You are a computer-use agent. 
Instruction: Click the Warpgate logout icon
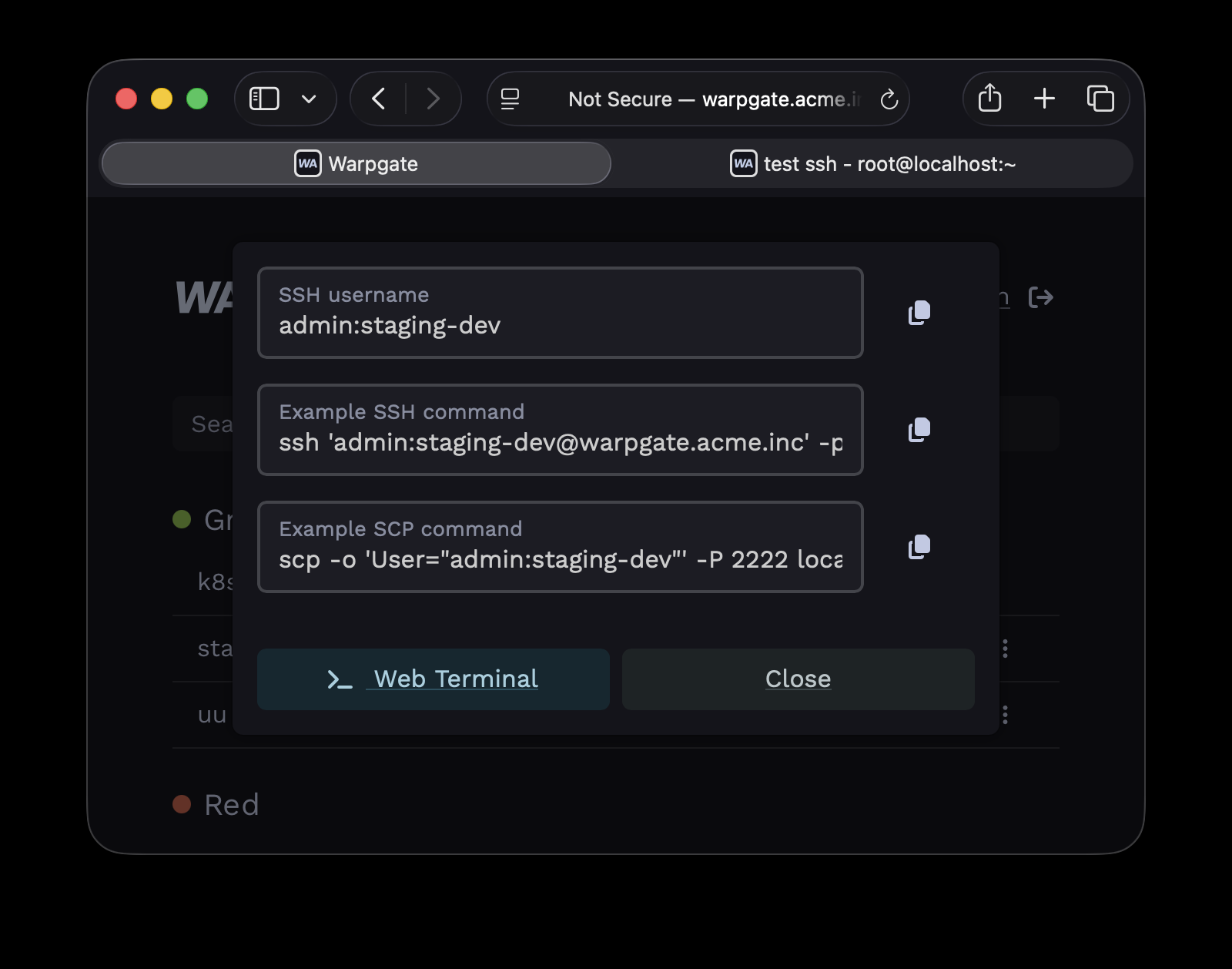tap(1041, 297)
